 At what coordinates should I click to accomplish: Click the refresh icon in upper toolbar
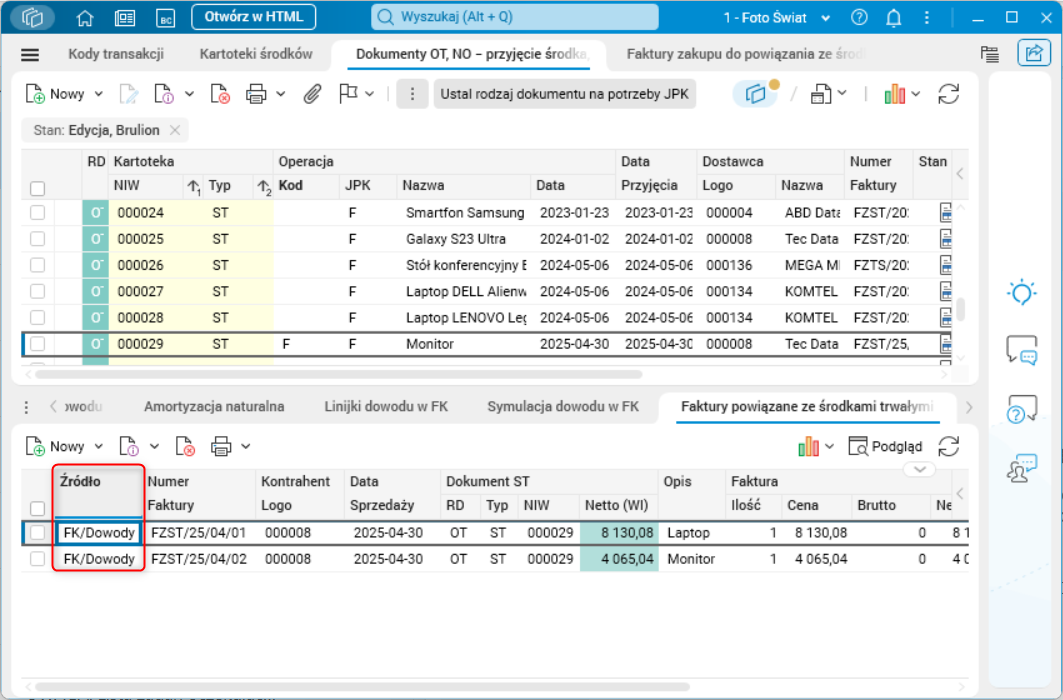pyautogui.click(x=948, y=94)
